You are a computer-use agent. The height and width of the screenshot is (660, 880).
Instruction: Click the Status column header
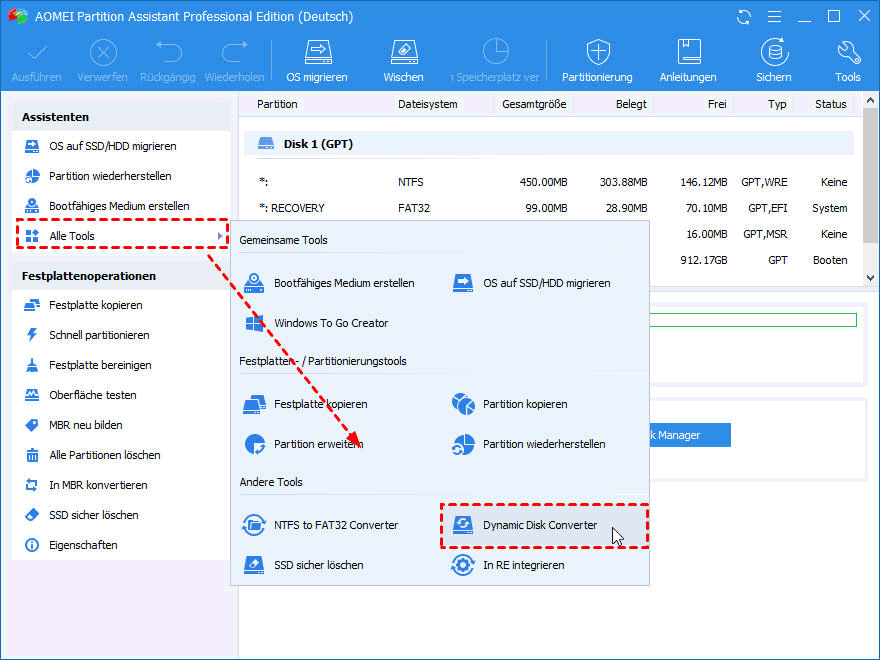(x=831, y=104)
